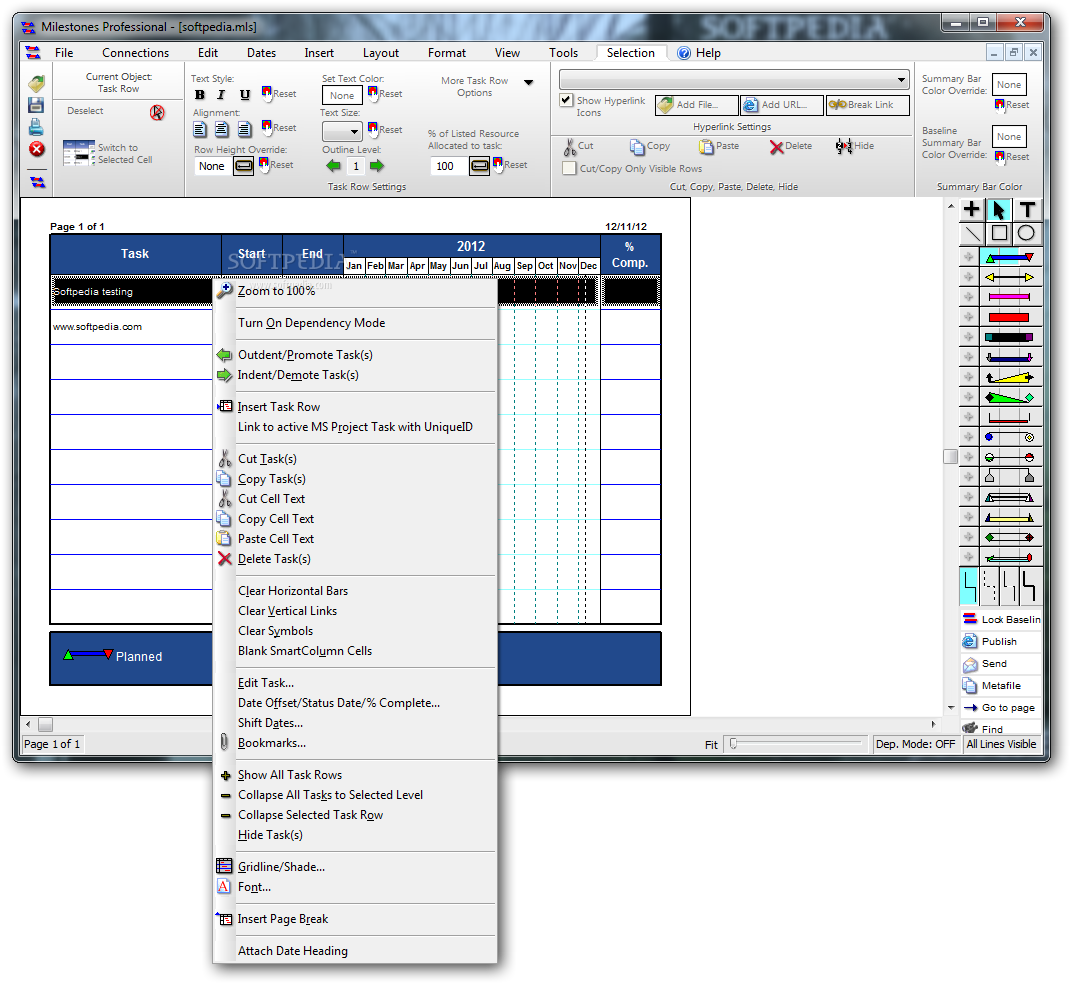Click the Break Link button

coord(867,105)
